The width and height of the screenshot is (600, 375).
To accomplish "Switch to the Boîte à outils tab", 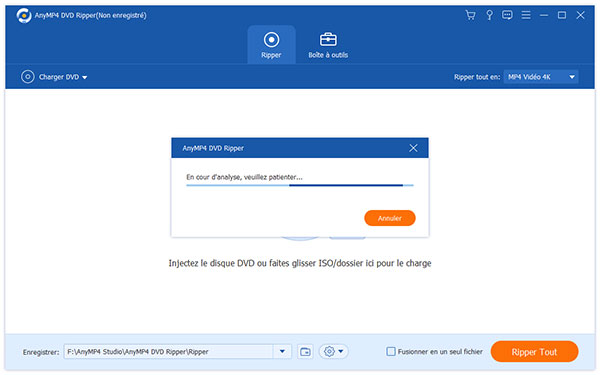I will pyautogui.click(x=328, y=45).
